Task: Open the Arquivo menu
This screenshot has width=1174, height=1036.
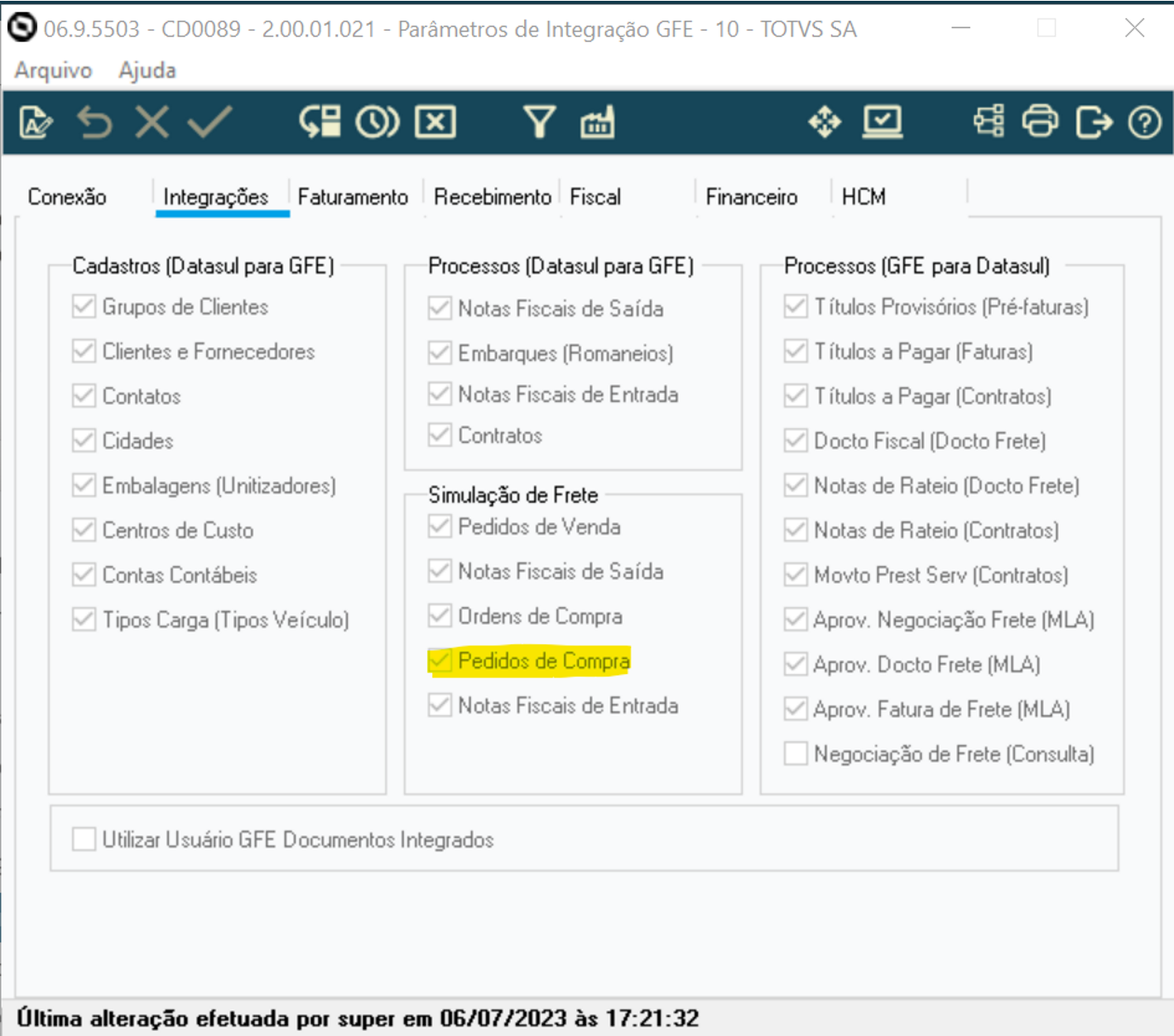Action: [53, 70]
